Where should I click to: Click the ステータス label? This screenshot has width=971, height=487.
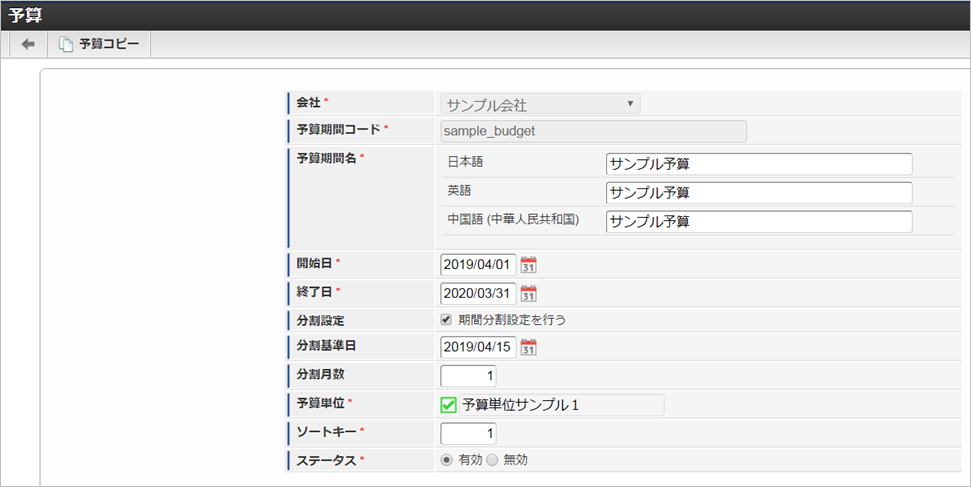coord(327,460)
